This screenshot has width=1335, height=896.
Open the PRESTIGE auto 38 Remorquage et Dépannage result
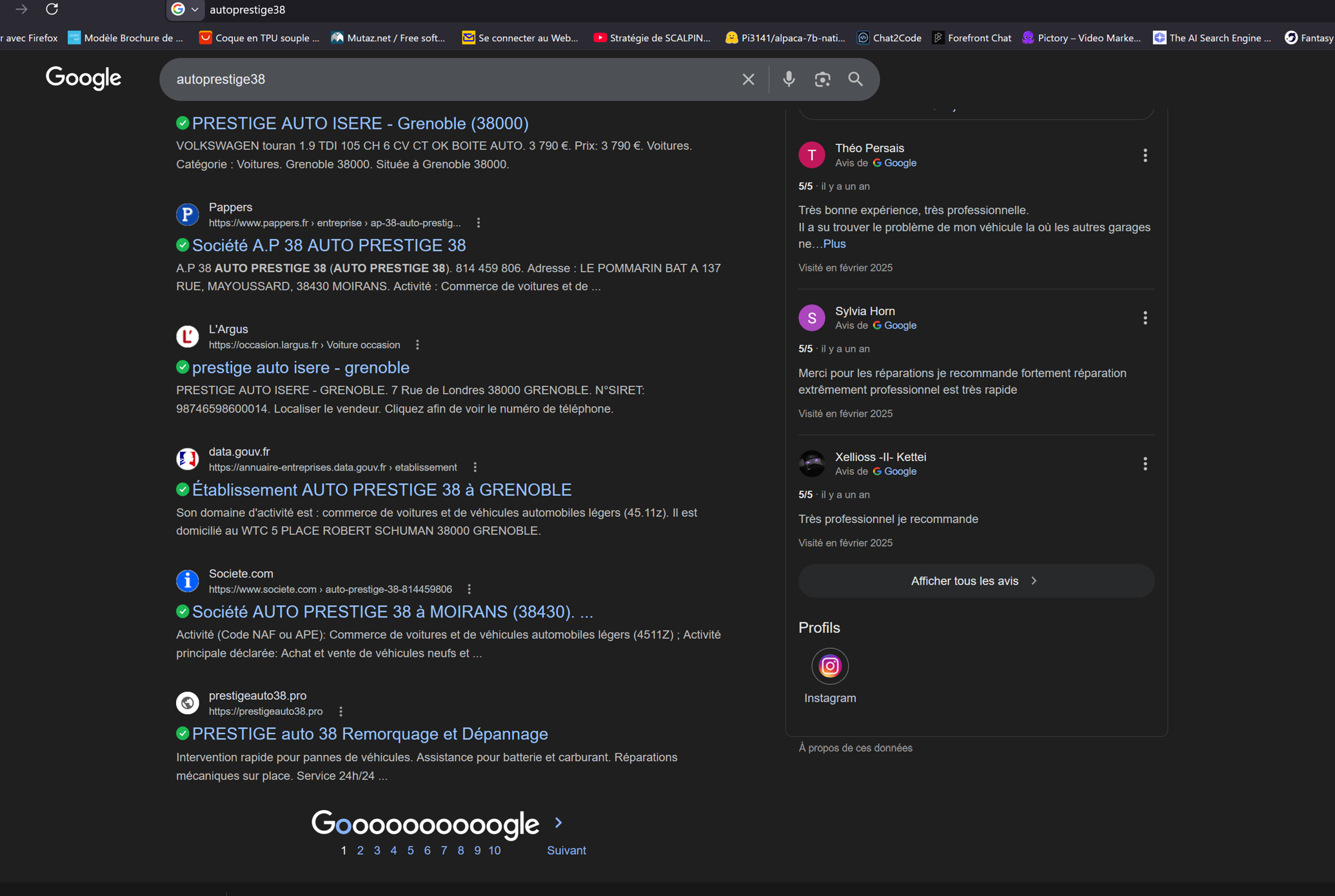click(x=370, y=734)
